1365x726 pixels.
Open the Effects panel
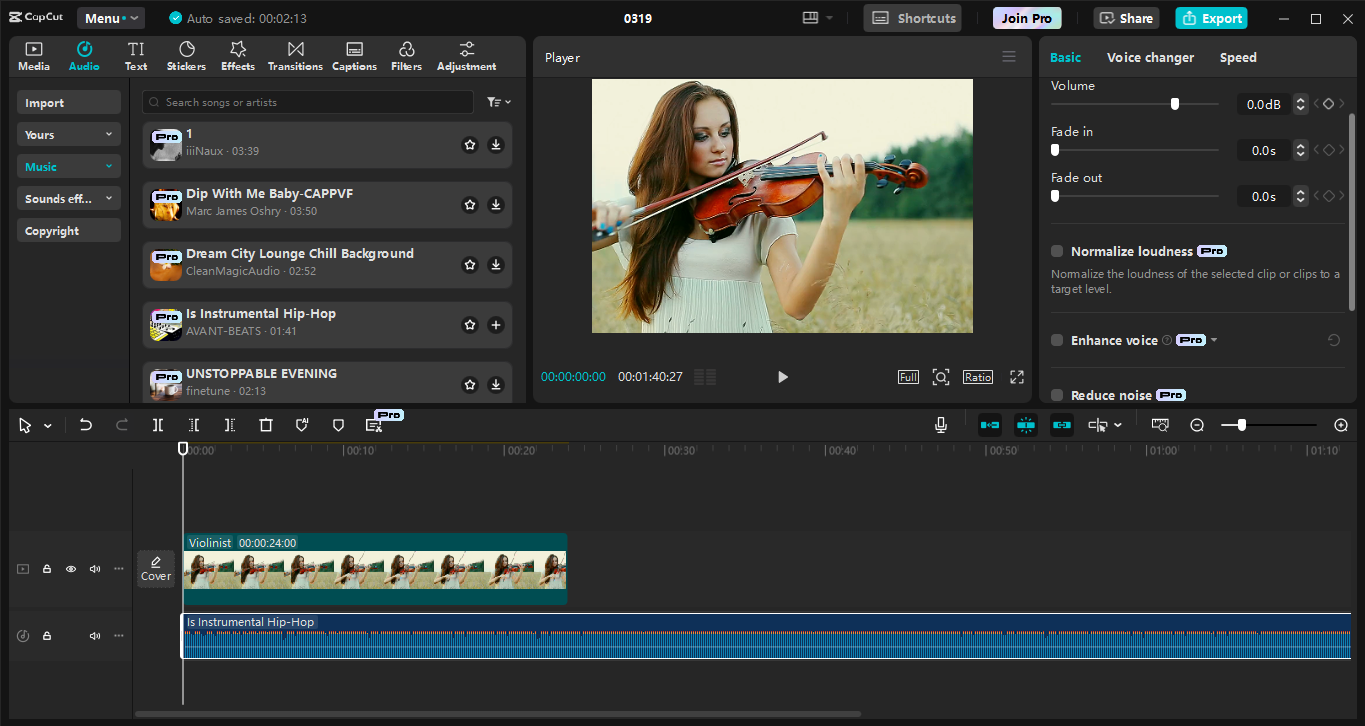[237, 55]
